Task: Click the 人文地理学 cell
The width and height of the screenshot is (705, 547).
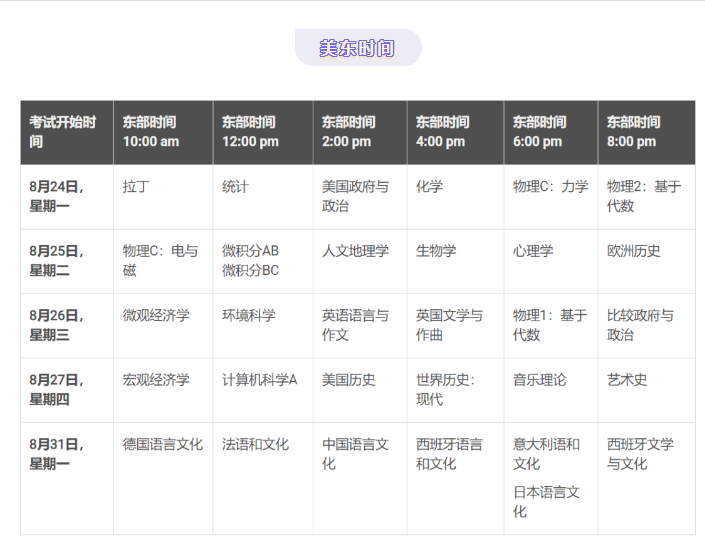Action: (355, 251)
